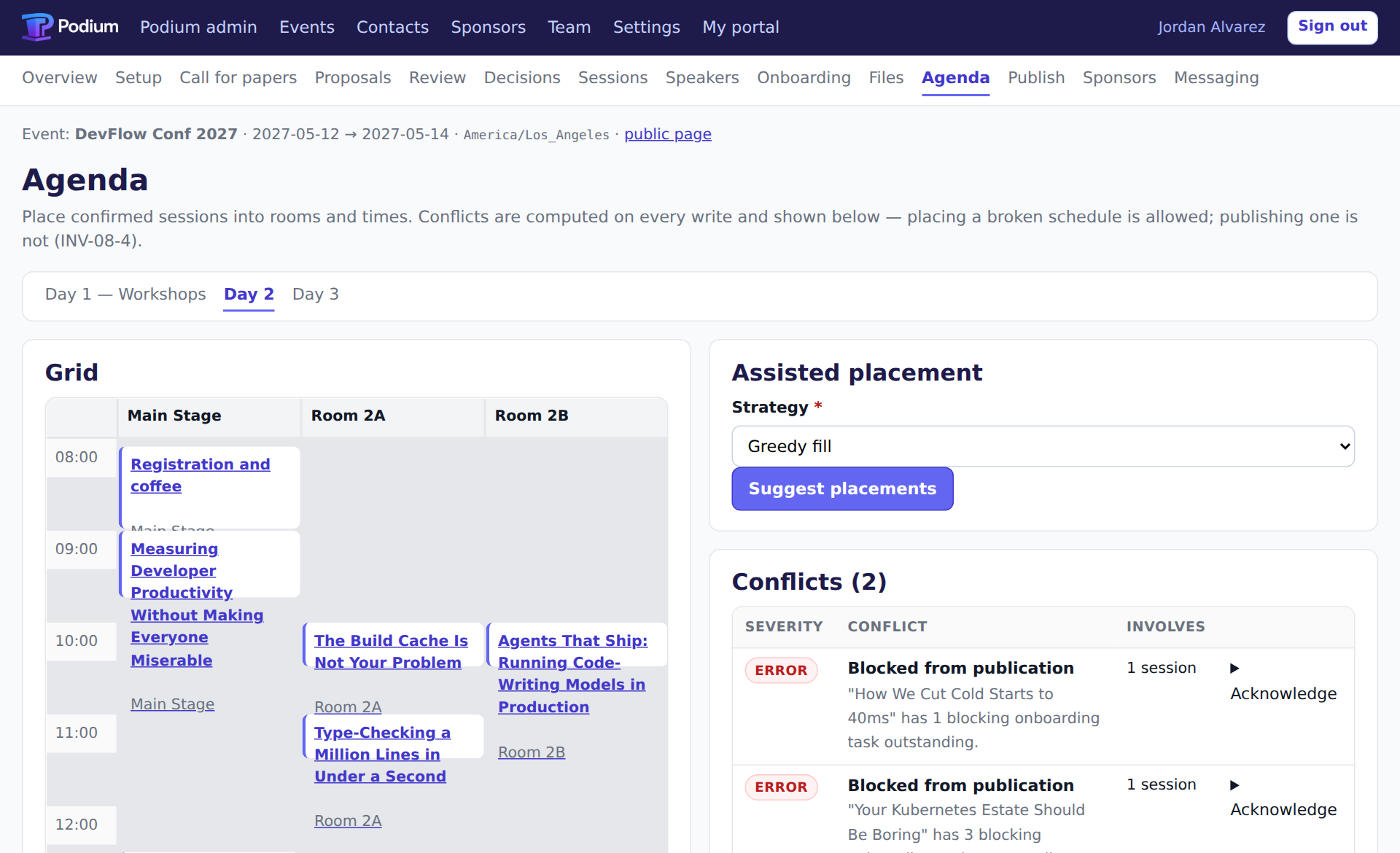Select the Day 2 tab
Viewport: 1400px width, 853px height.
(249, 294)
